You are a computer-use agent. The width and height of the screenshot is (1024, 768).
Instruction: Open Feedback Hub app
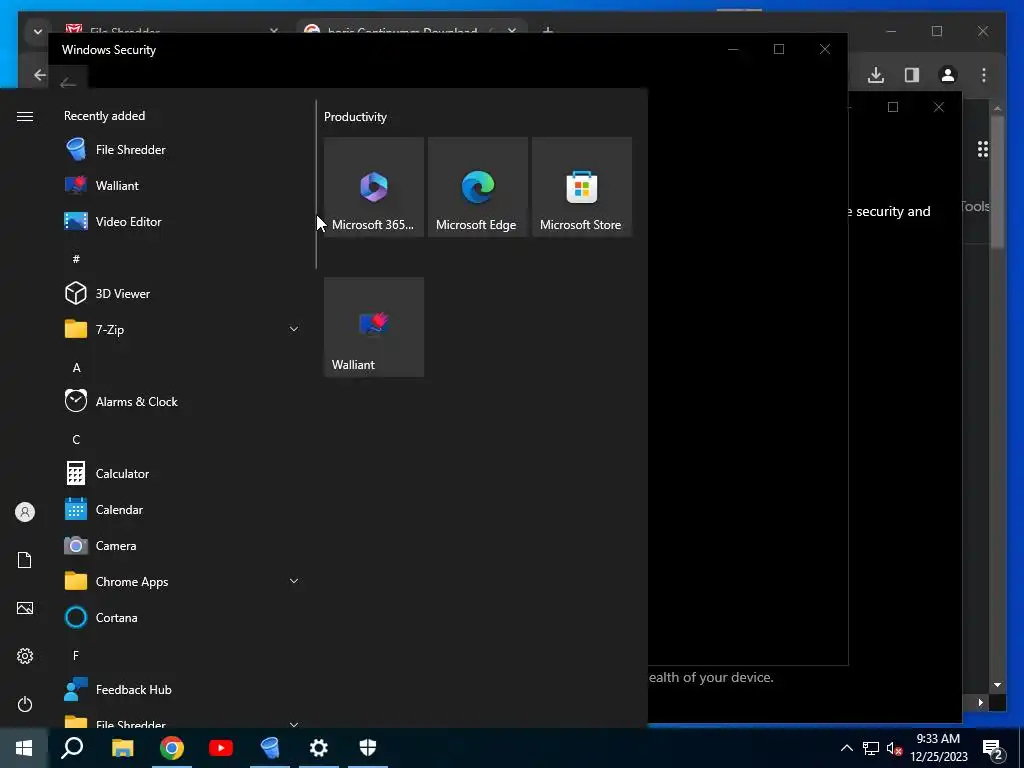click(183, 690)
